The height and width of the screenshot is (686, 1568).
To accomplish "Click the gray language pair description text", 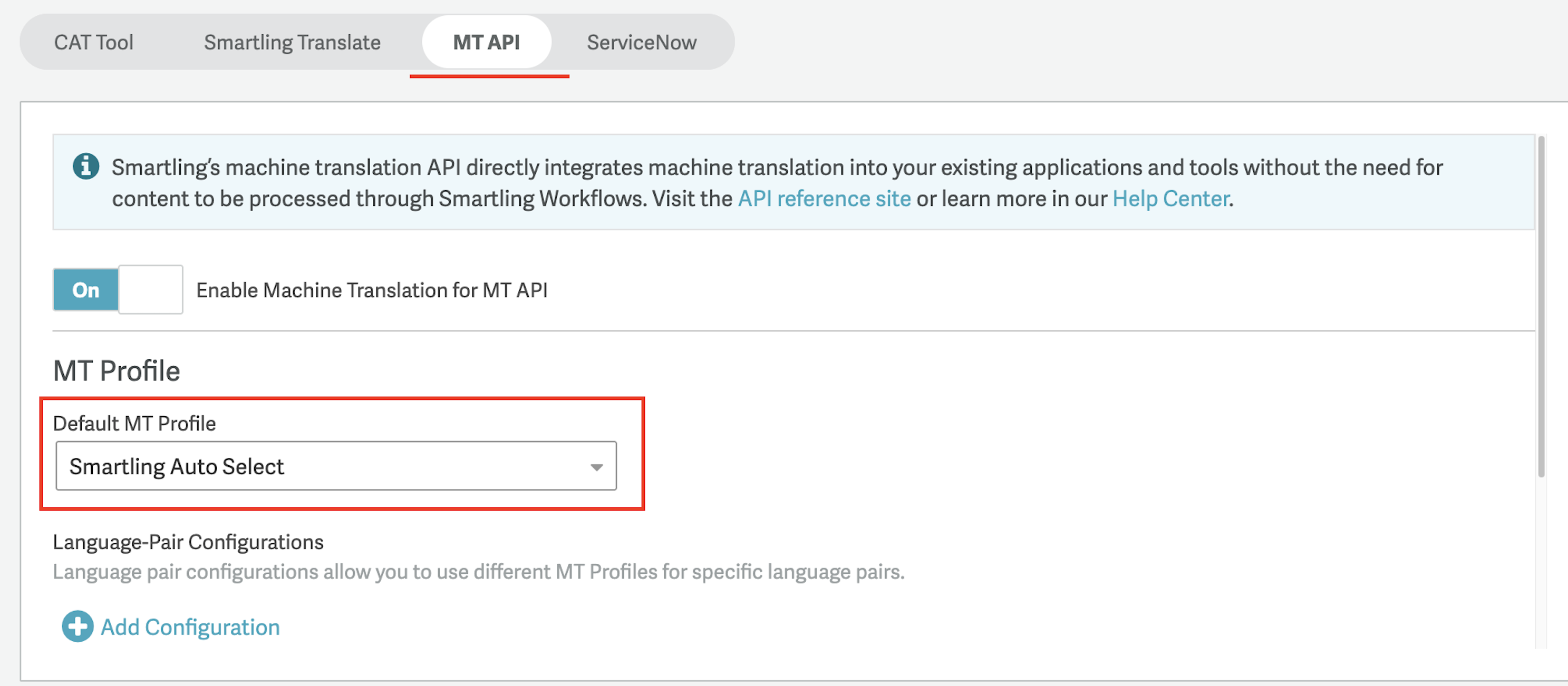I will click(478, 572).
